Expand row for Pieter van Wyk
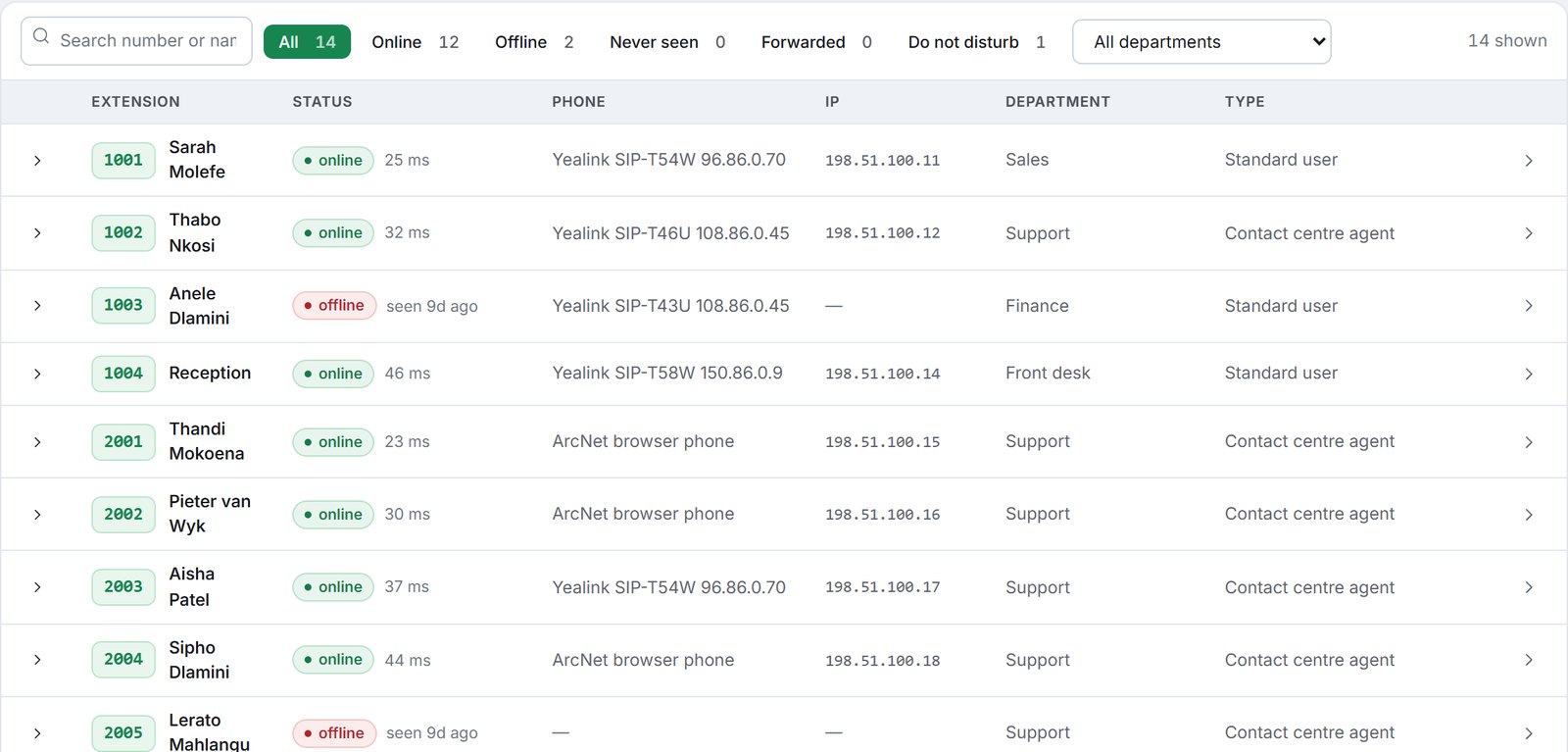 [x=37, y=514]
